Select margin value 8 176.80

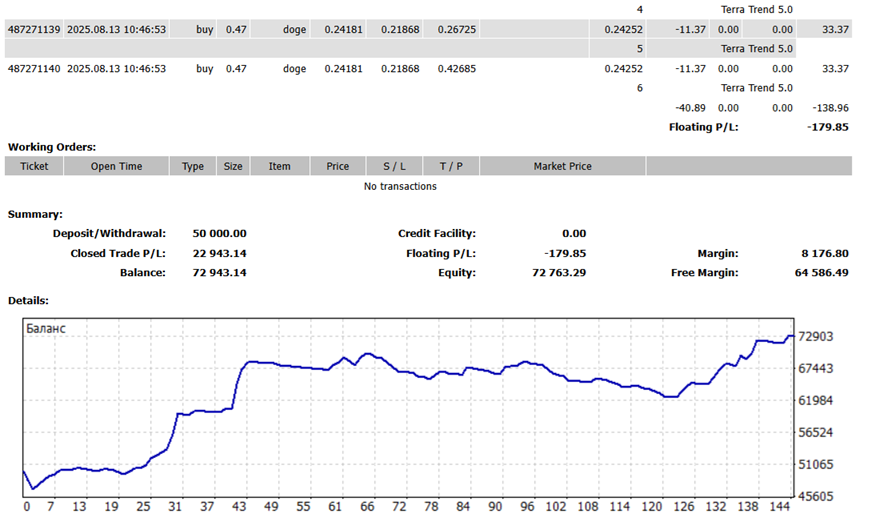pos(825,253)
